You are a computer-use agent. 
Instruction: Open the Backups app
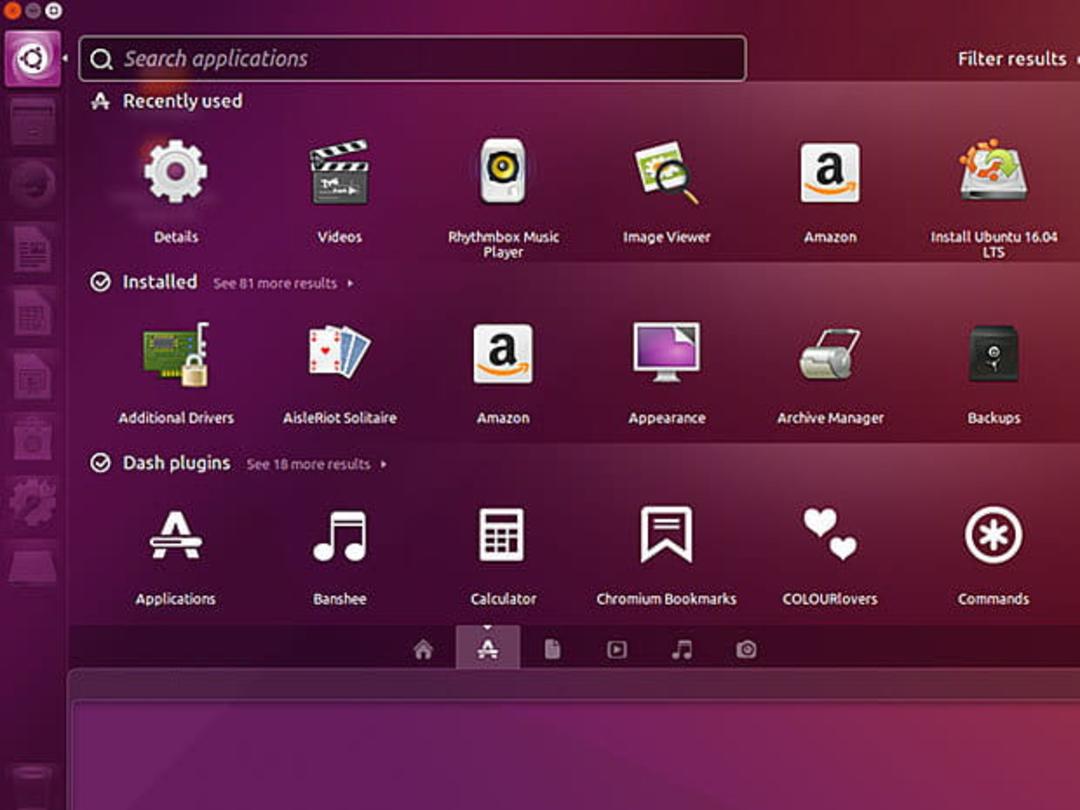993,353
